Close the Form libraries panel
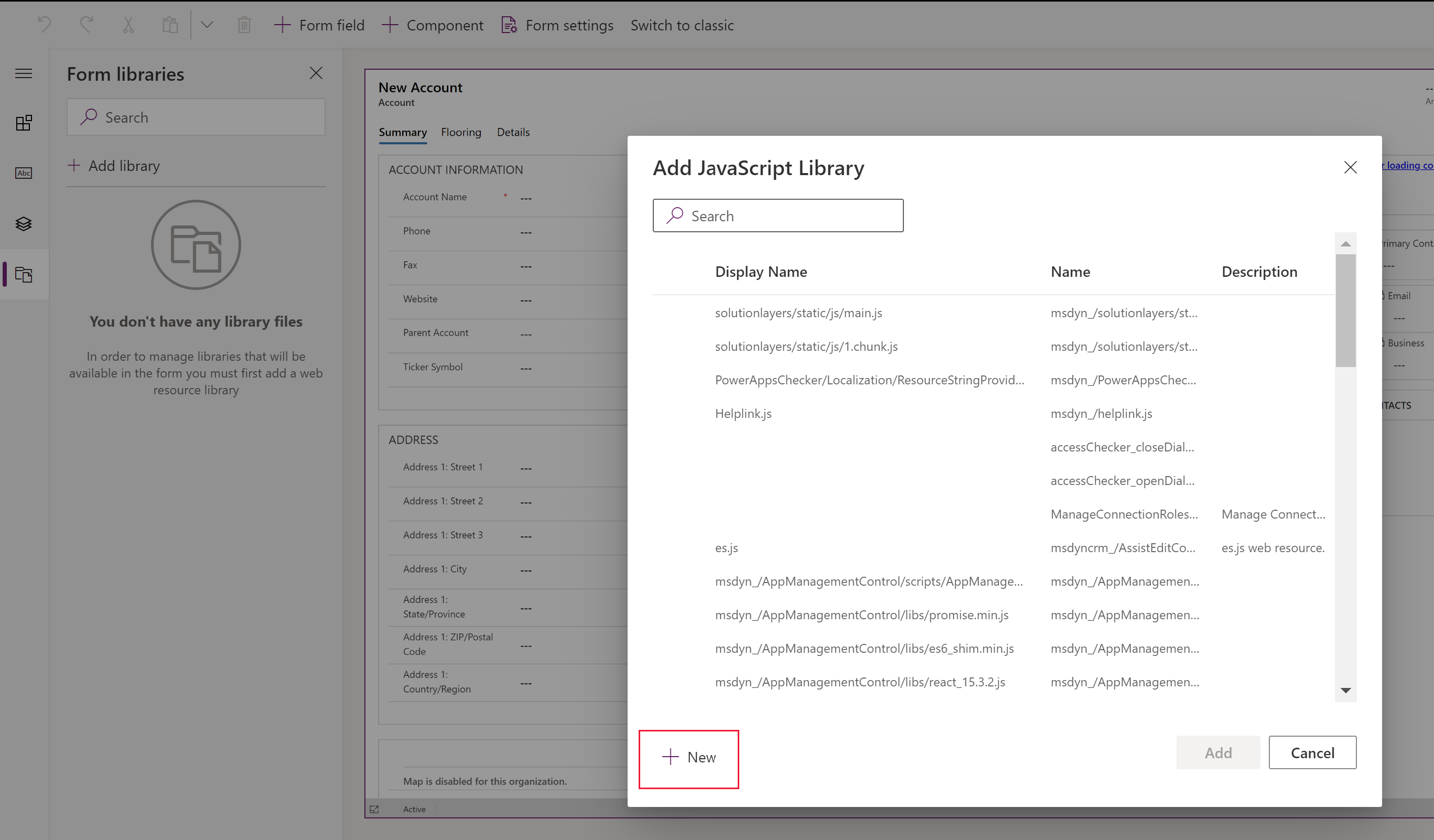1434x840 pixels. (x=316, y=72)
